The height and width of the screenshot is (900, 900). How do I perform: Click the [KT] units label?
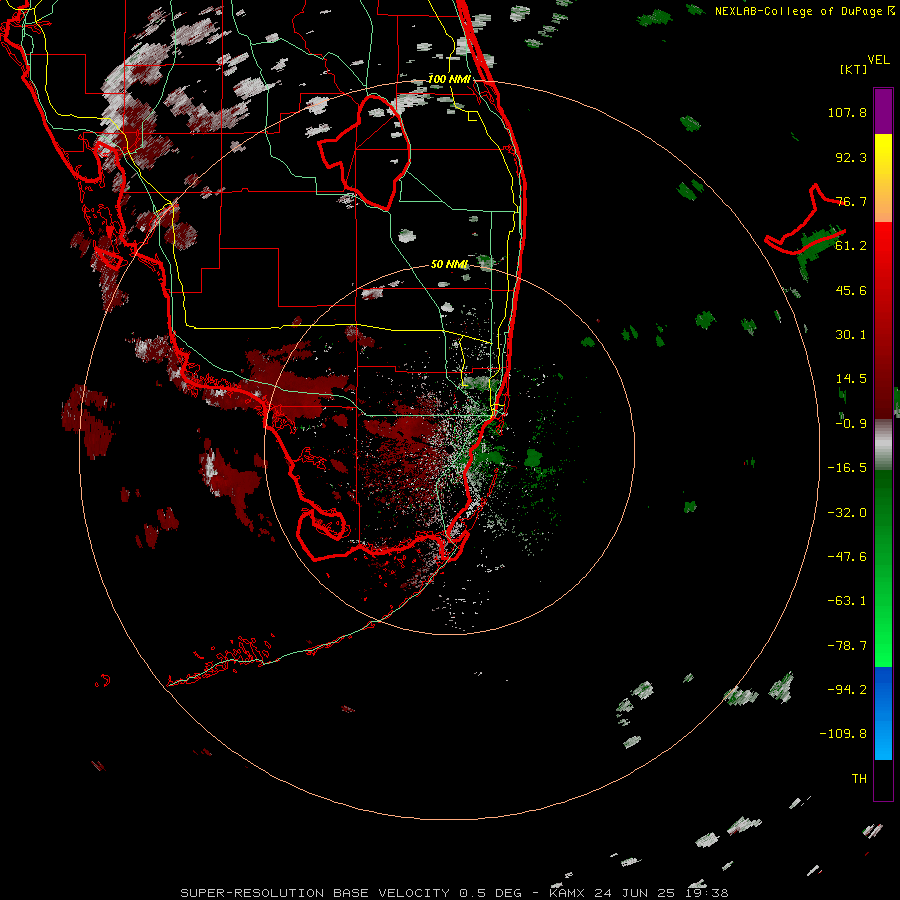coord(854,69)
